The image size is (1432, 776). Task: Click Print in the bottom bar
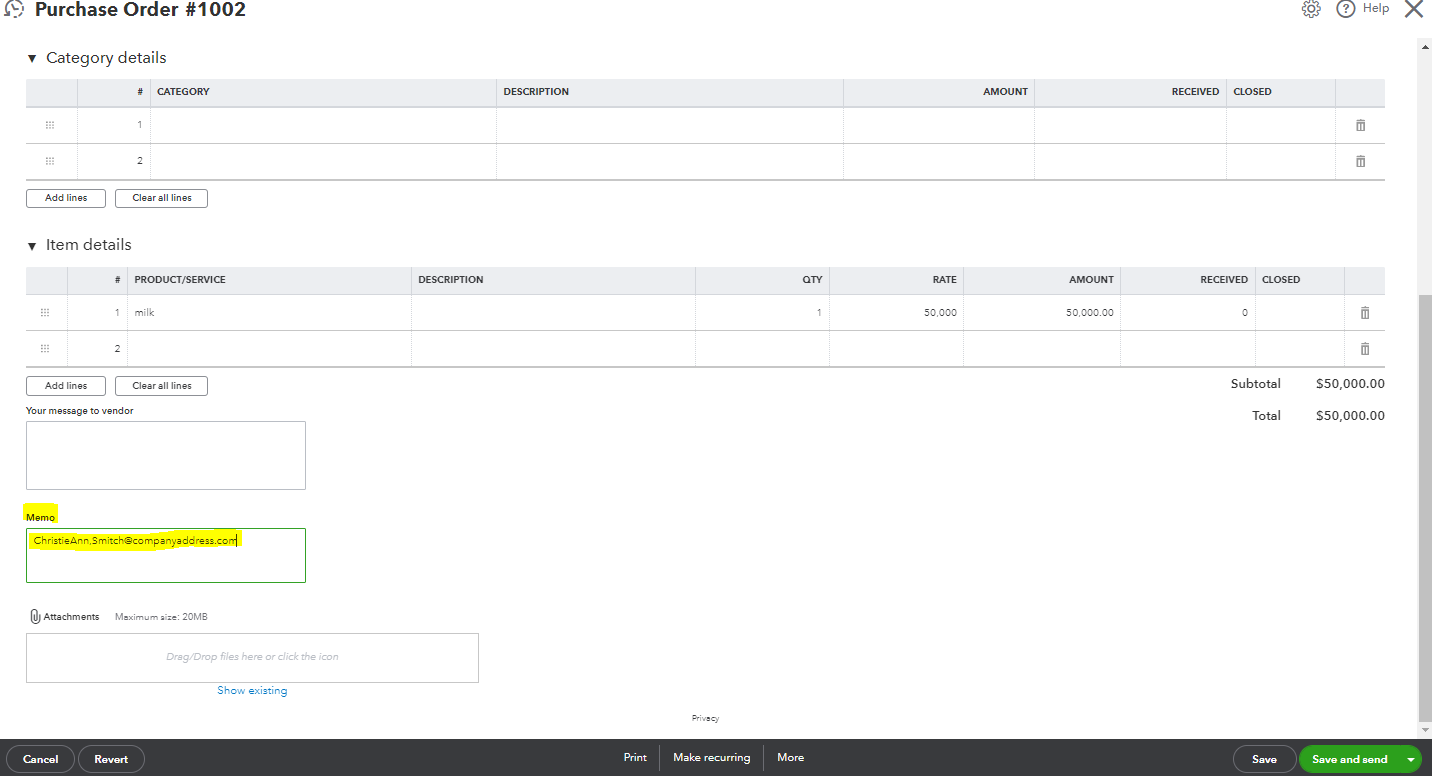635,758
